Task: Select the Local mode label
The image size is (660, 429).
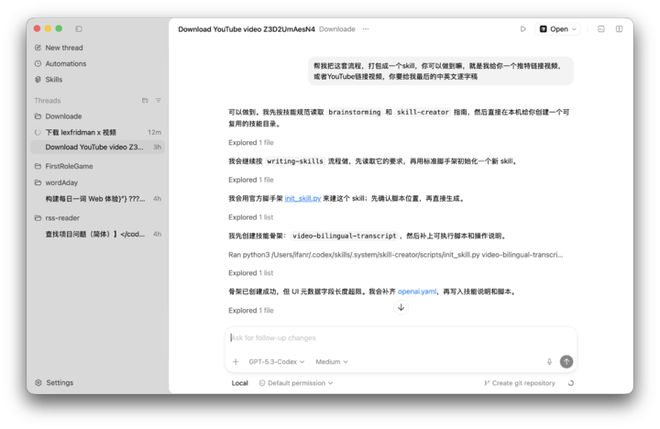Action: 240,383
